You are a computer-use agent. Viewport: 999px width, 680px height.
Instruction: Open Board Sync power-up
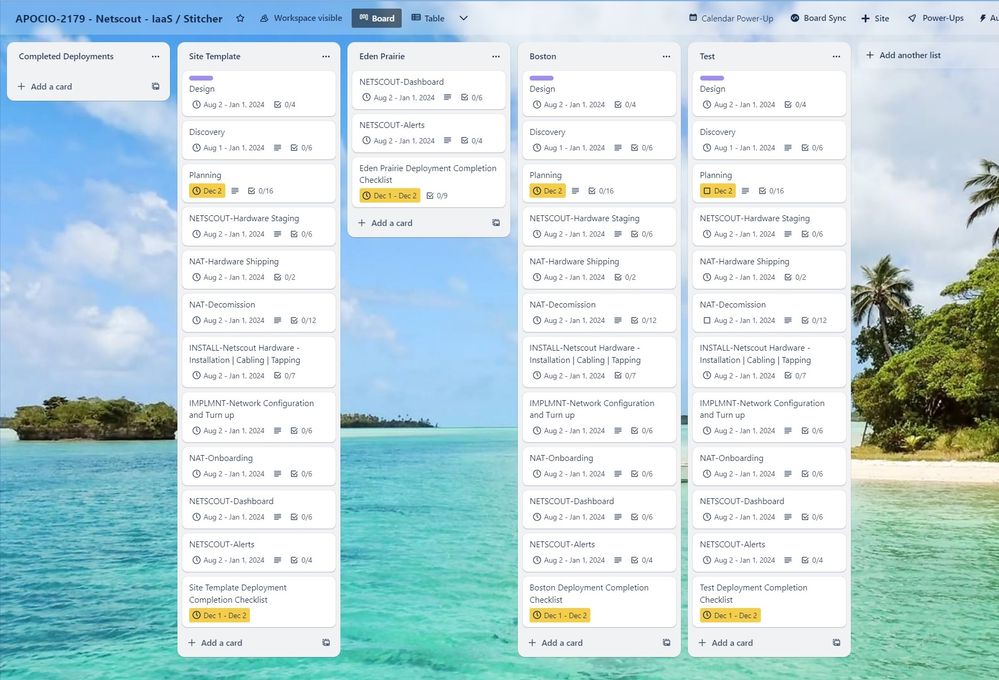pos(818,18)
